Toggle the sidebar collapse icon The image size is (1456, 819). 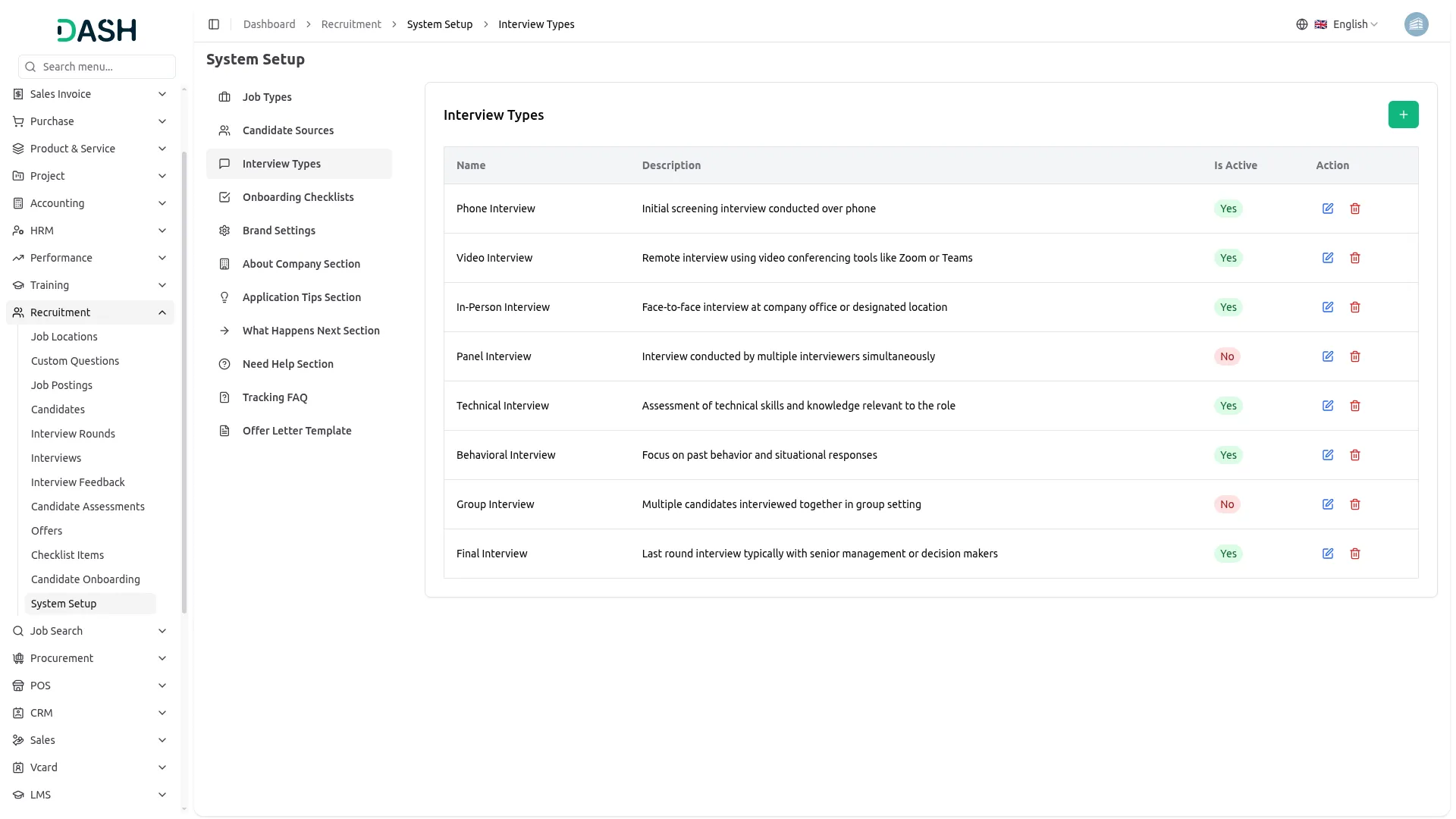pyautogui.click(x=214, y=24)
